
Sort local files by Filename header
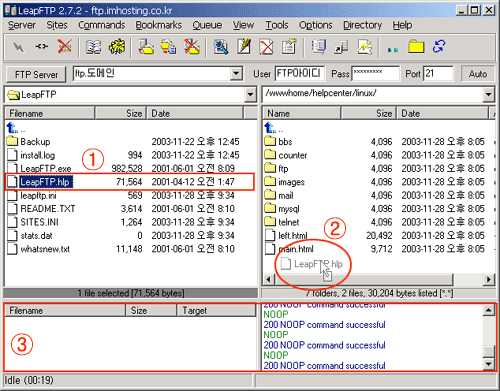[x=50, y=113]
